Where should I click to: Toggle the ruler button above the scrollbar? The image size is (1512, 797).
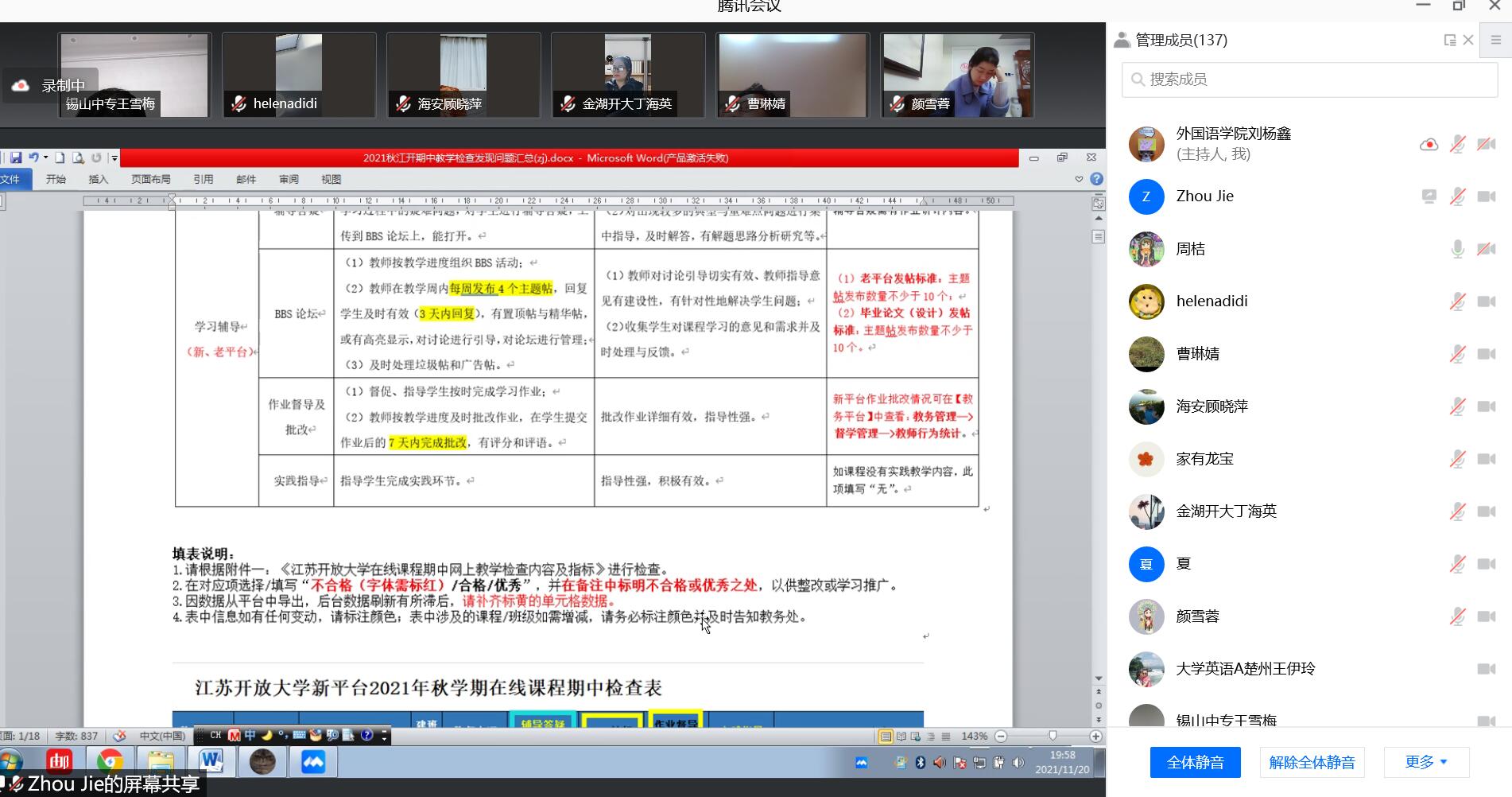click(1099, 204)
